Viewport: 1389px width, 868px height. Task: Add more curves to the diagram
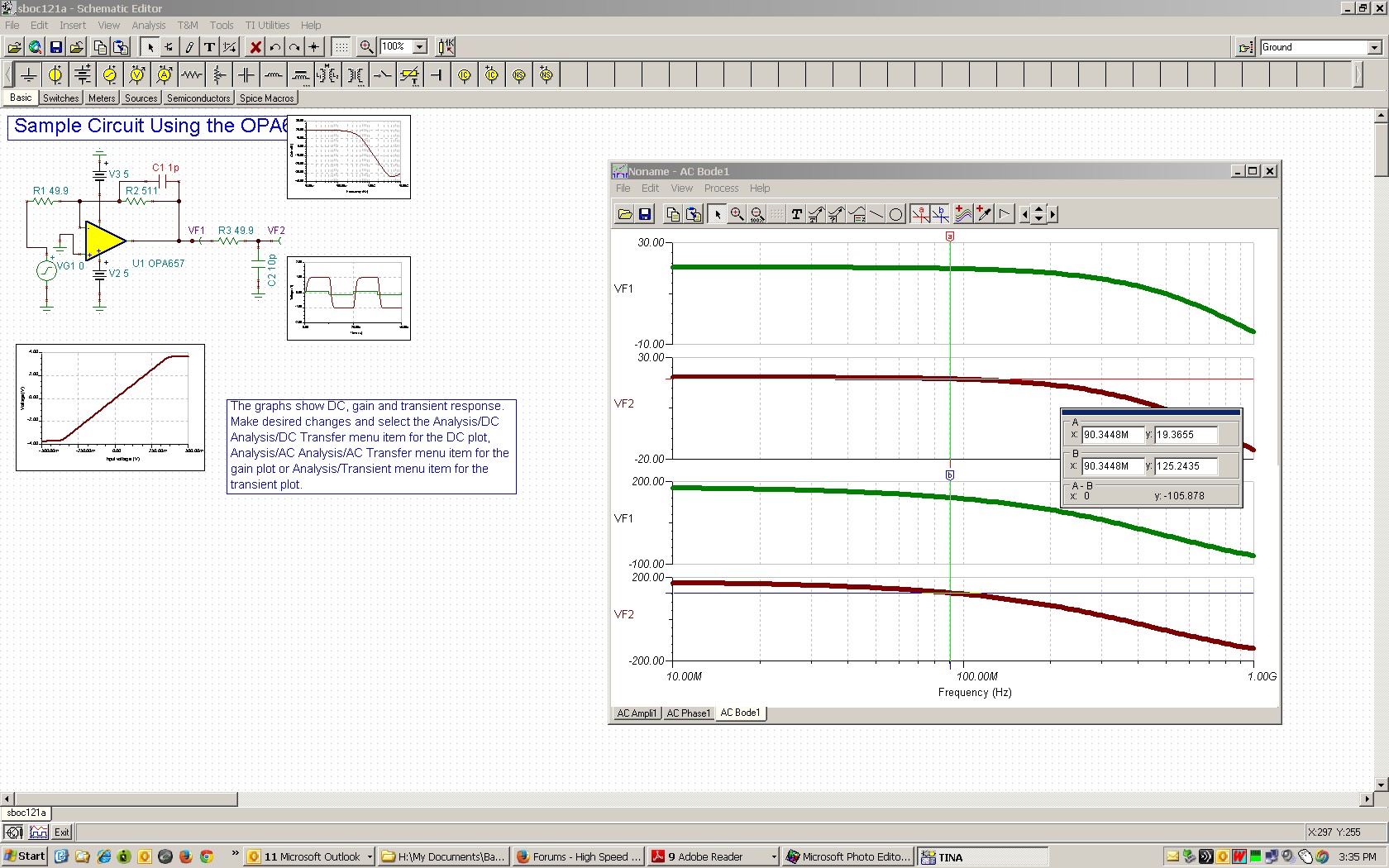click(x=963, y=215)
